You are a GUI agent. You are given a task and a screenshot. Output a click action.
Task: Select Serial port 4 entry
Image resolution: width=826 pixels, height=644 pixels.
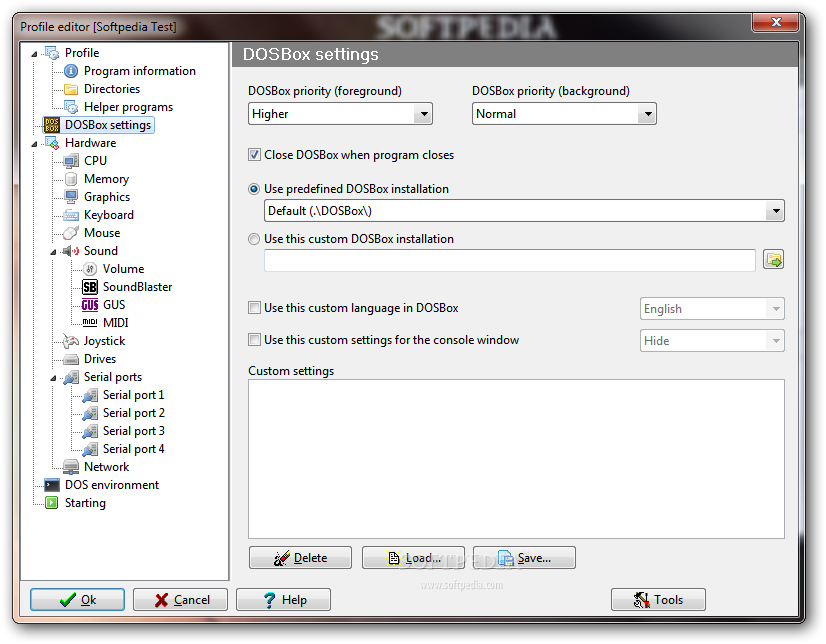[133, 449]
